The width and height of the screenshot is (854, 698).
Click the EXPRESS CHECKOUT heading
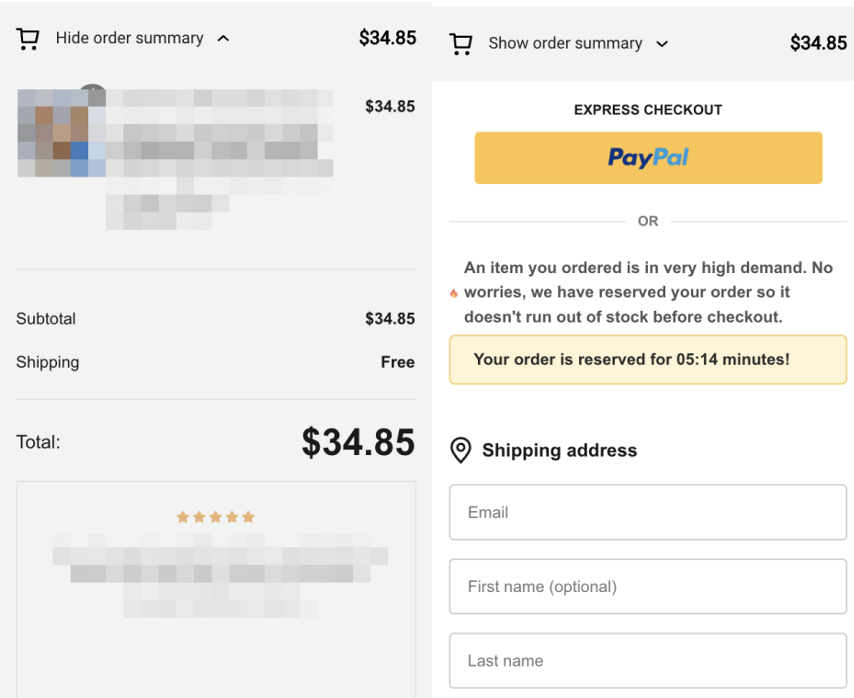[x=648, y=110]
